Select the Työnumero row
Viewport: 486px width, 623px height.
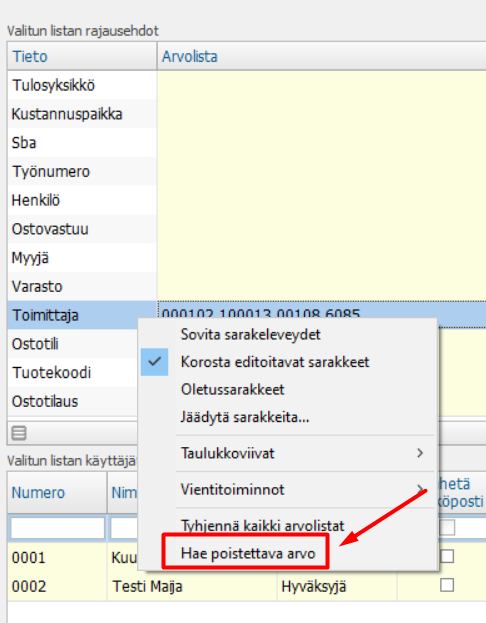tap(82, 172)
